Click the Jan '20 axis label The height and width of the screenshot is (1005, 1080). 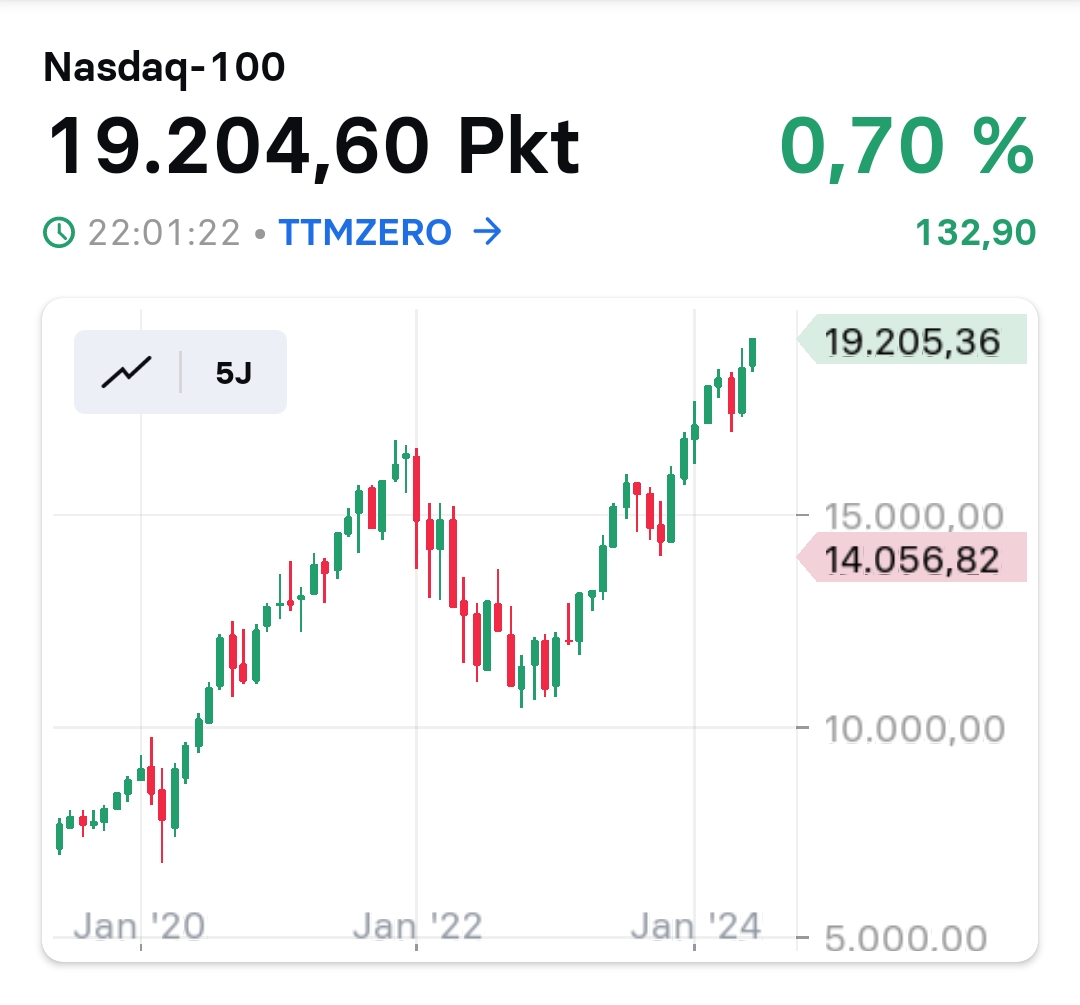click(140, 926)
